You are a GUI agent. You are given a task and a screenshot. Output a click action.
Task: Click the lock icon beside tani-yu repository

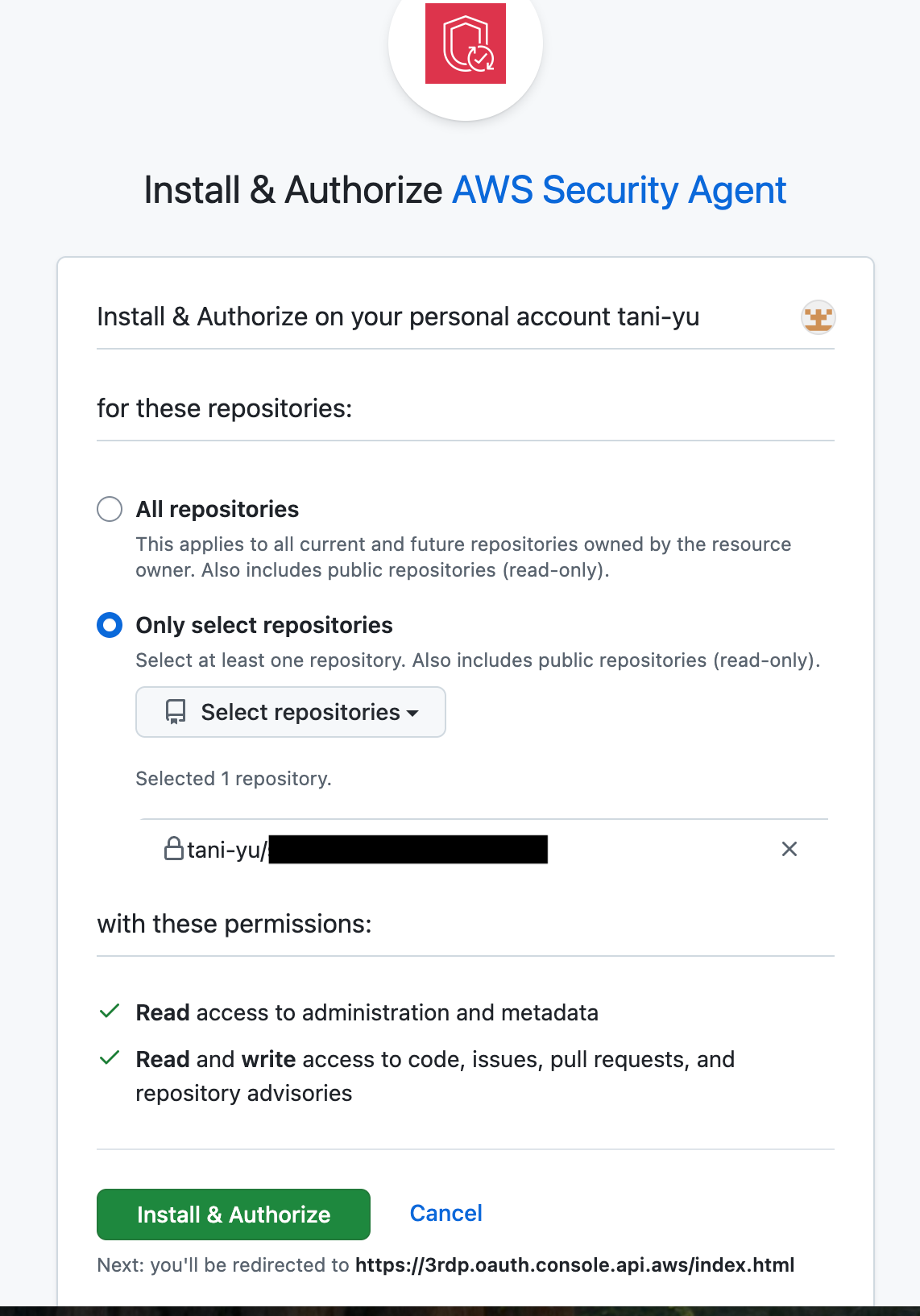pos(173,849)
